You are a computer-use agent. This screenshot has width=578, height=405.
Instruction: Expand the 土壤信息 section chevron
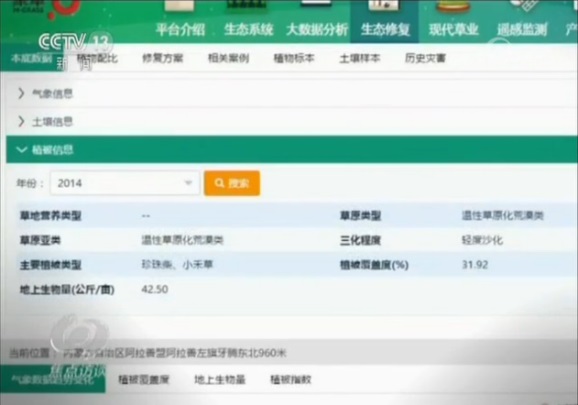21,121
